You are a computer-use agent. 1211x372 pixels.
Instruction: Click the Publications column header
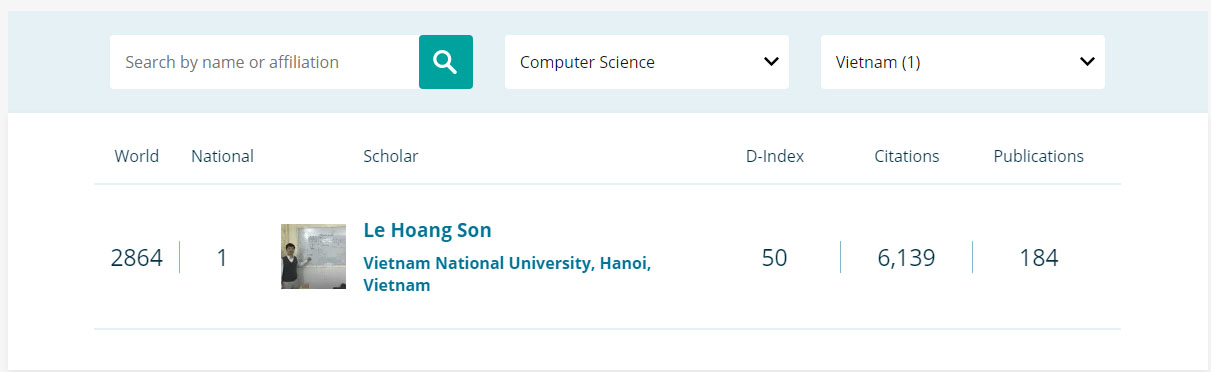pos(1039,156)
